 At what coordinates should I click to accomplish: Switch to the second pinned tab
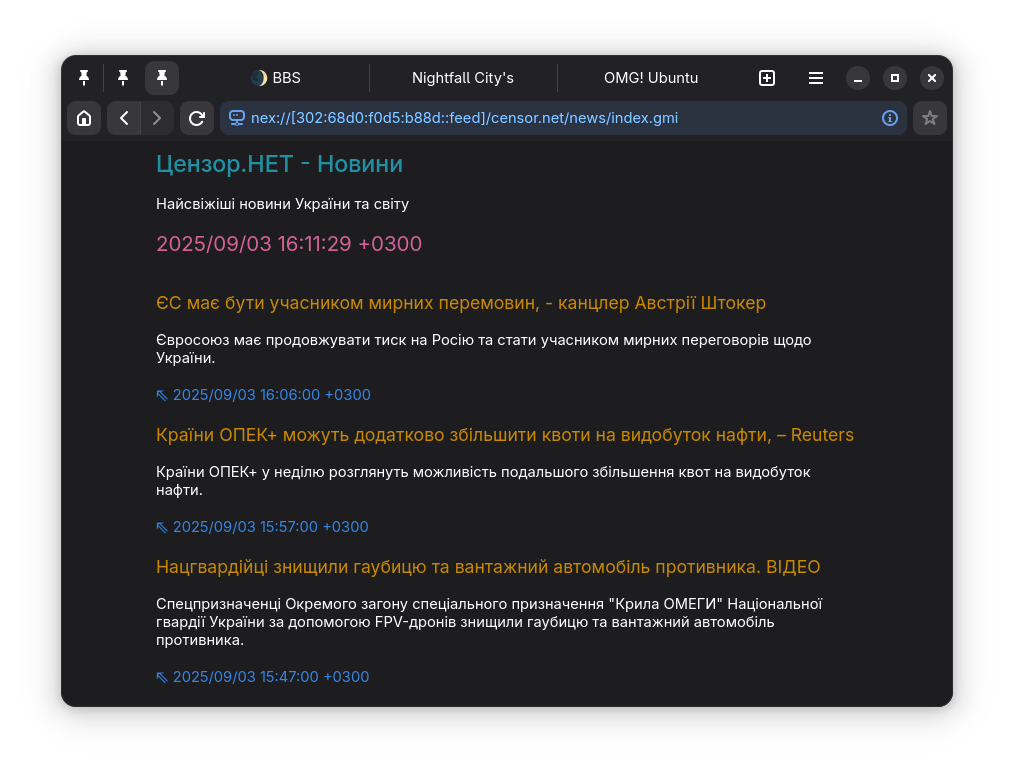(x=123, y=78)
